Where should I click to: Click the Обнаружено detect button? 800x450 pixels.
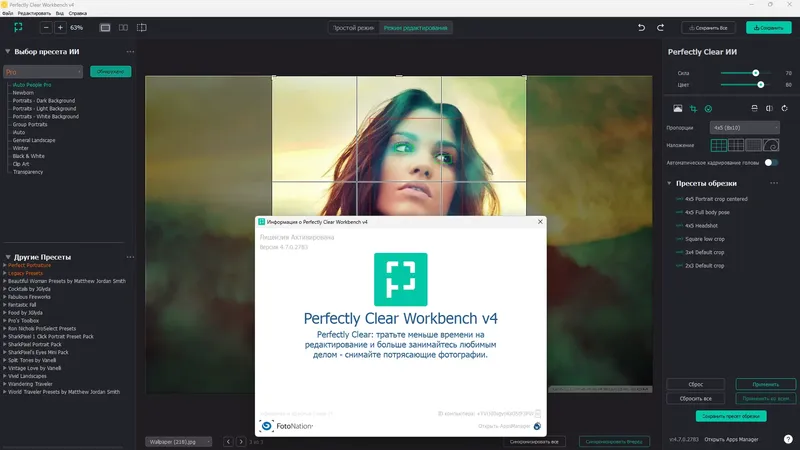[x=111, y=71]
